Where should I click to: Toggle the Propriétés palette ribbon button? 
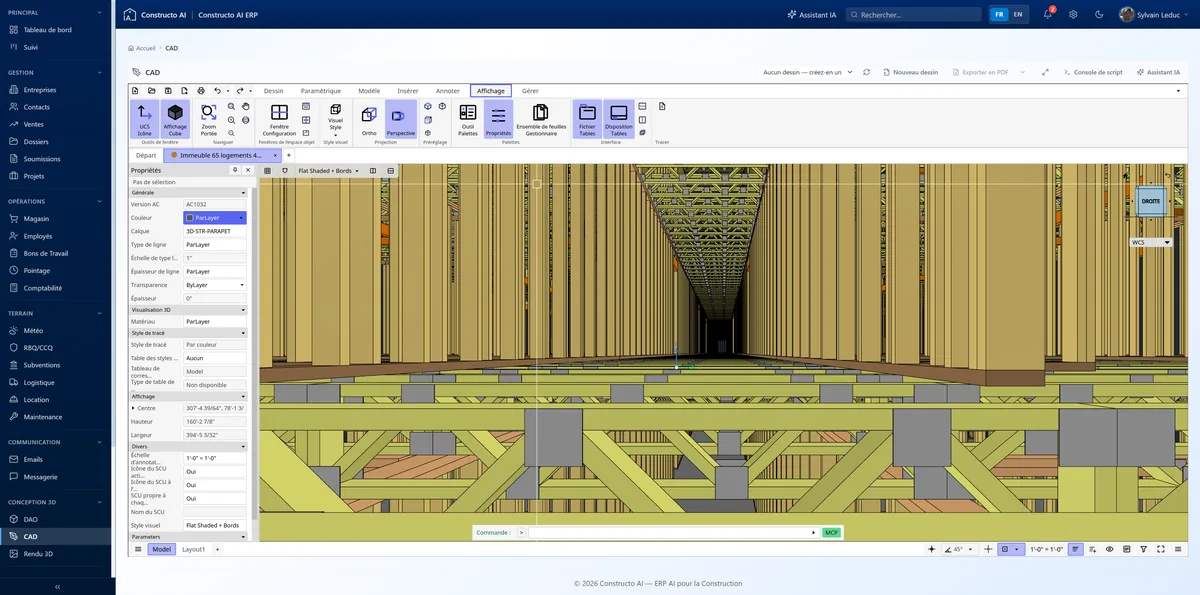pos(498,119)
